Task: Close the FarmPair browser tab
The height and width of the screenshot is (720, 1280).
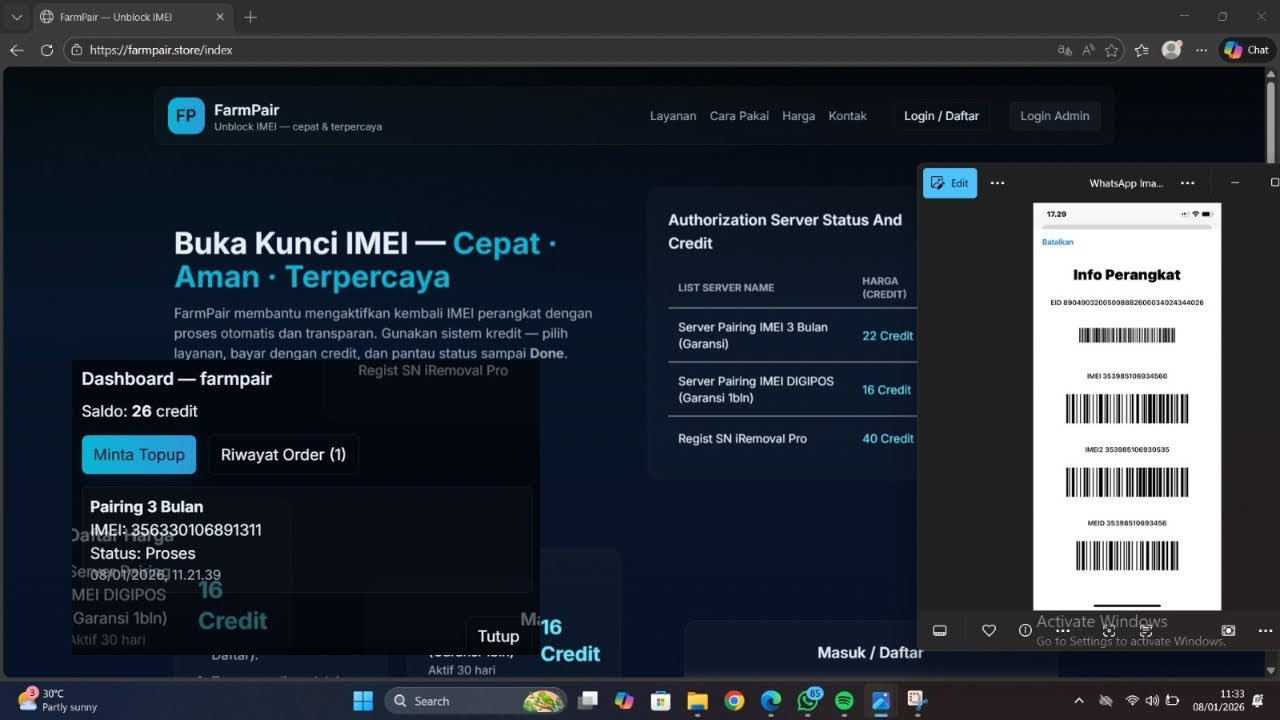Action: (221, 17)
